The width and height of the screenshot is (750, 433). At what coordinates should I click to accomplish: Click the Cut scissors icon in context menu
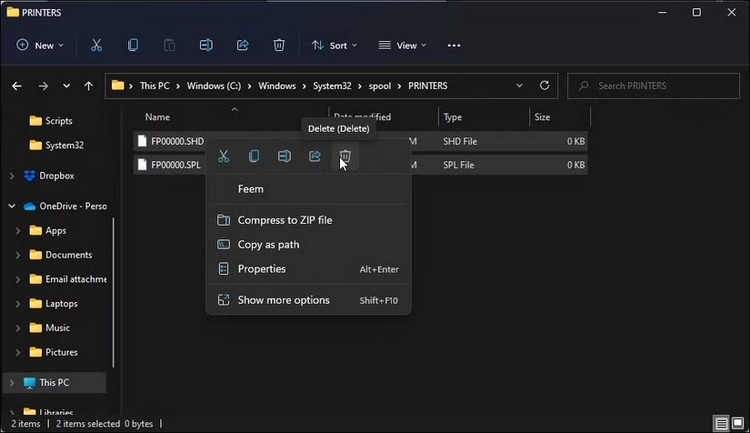[223, 156]
